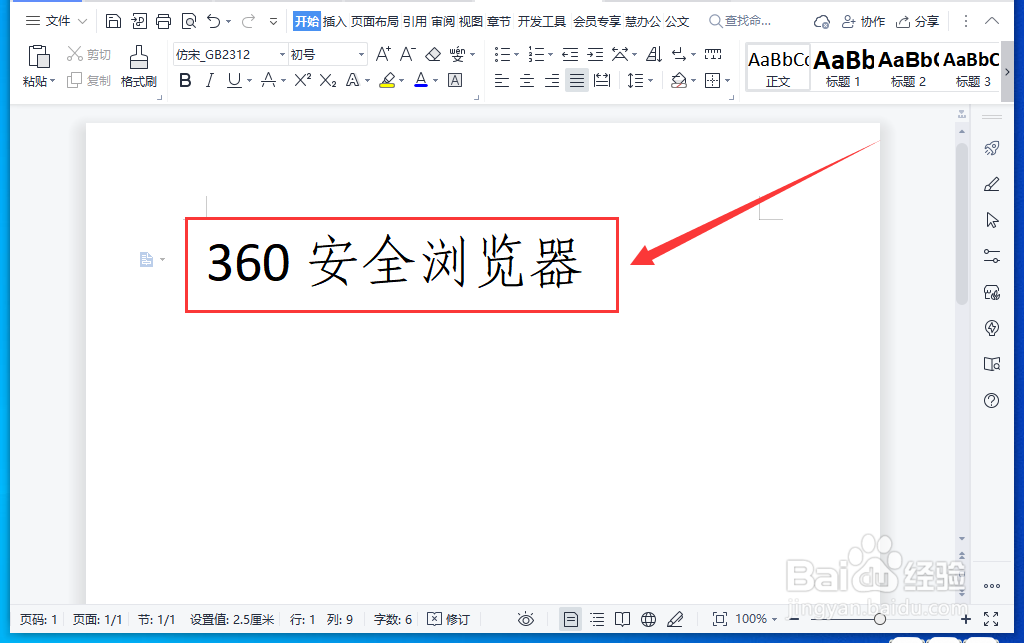Open bullet list dropdown
Viewport: 1024px width, 643px height.
[x=516, y=55]
